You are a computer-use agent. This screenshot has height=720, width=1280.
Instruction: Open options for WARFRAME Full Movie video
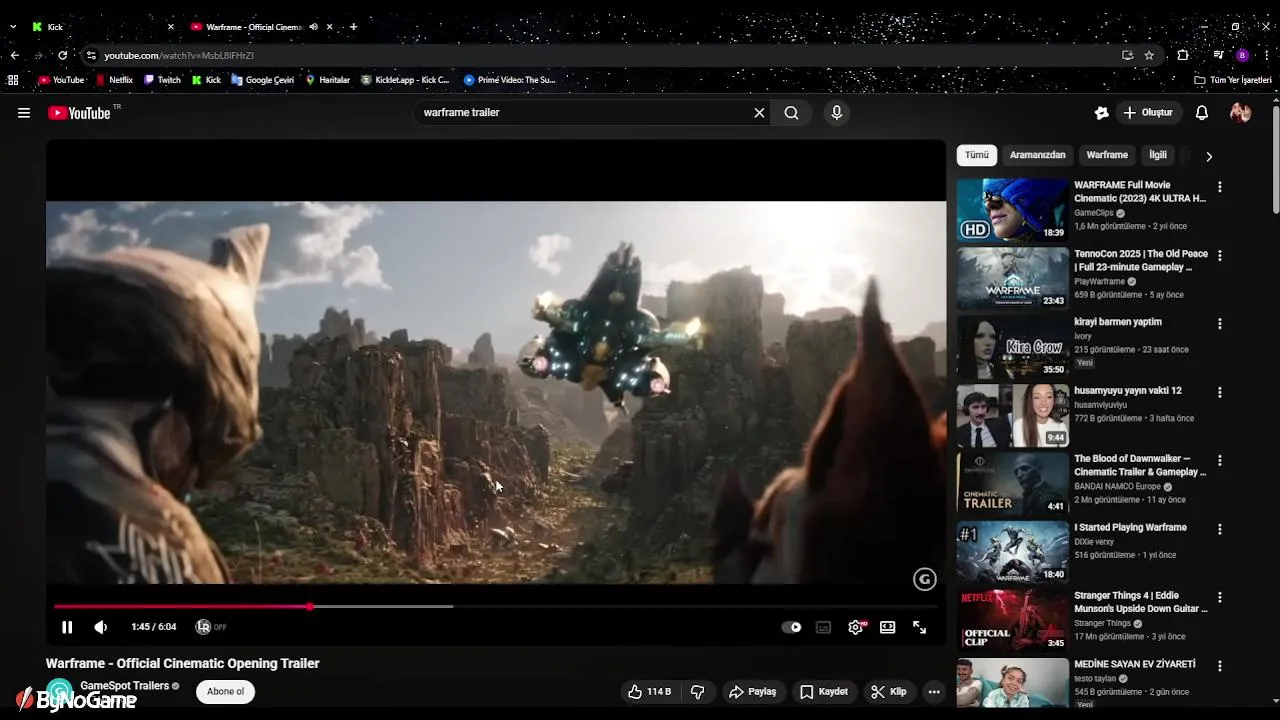tap(1219, 187)
